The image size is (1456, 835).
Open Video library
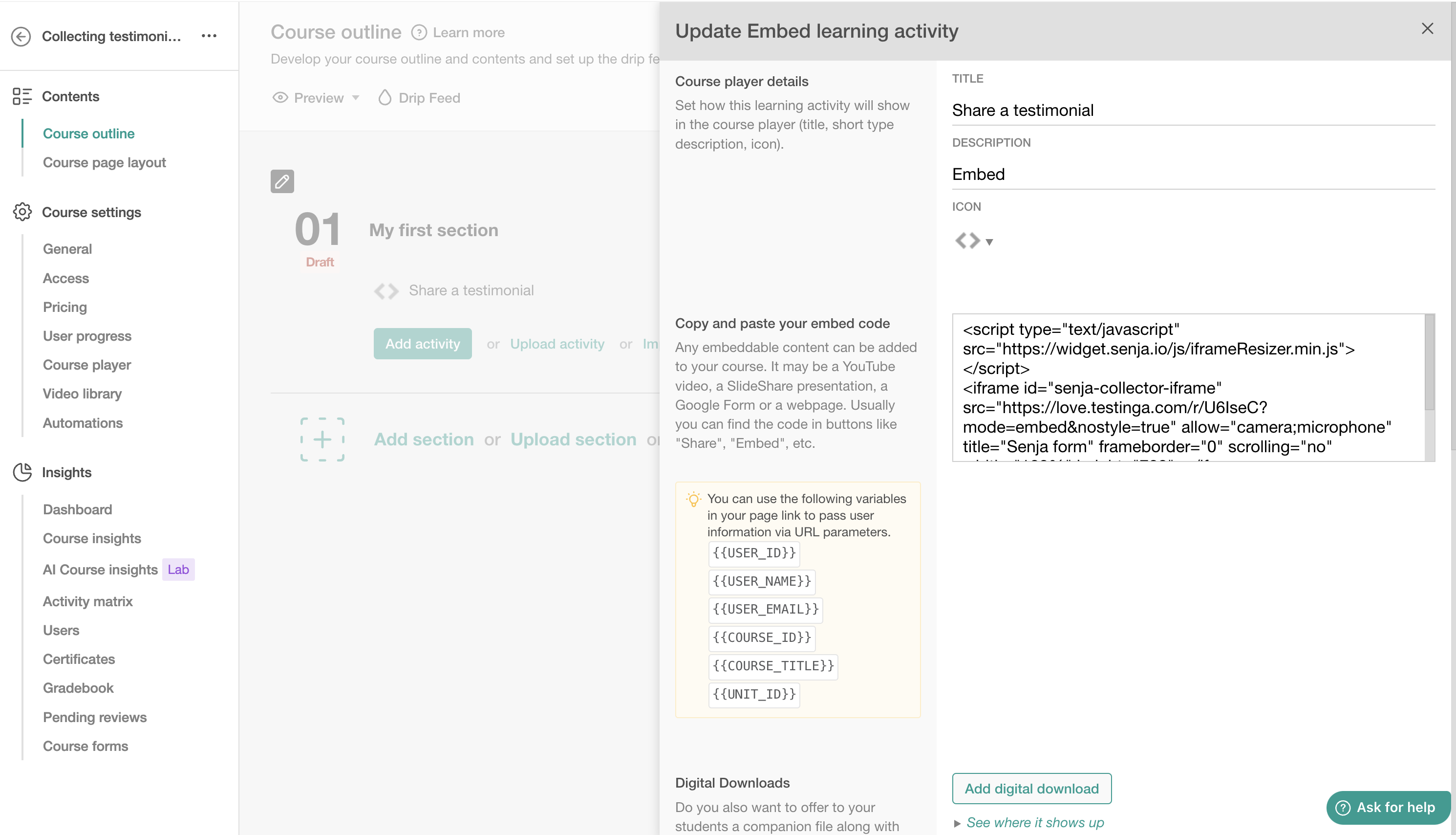pos(82,394)
